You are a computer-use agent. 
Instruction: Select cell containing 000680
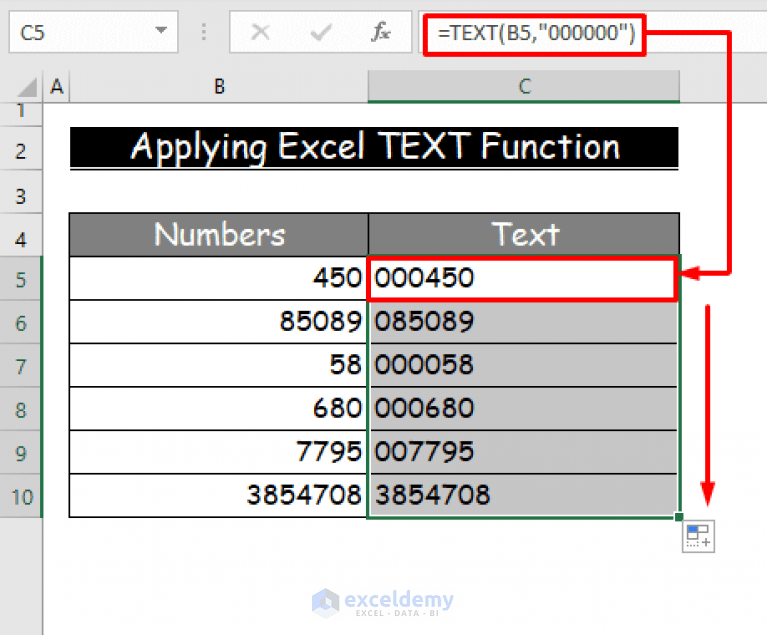click(x=523, y=408)
